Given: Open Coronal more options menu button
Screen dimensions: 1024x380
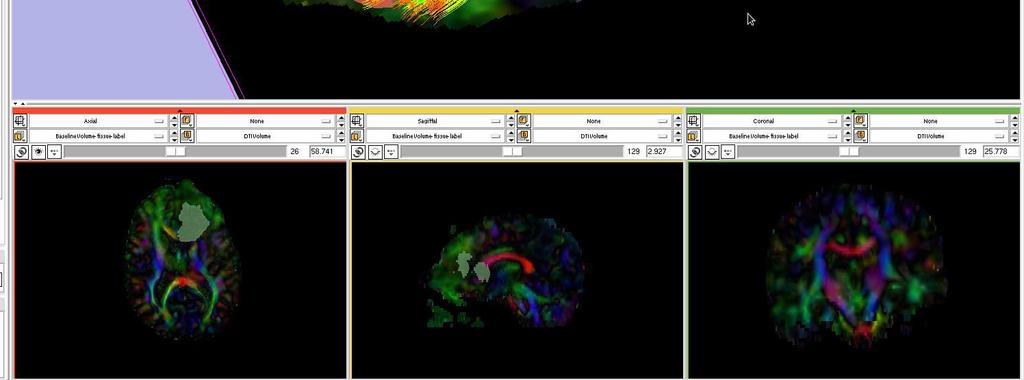Looking at the screenshot, I should point(728,152).
